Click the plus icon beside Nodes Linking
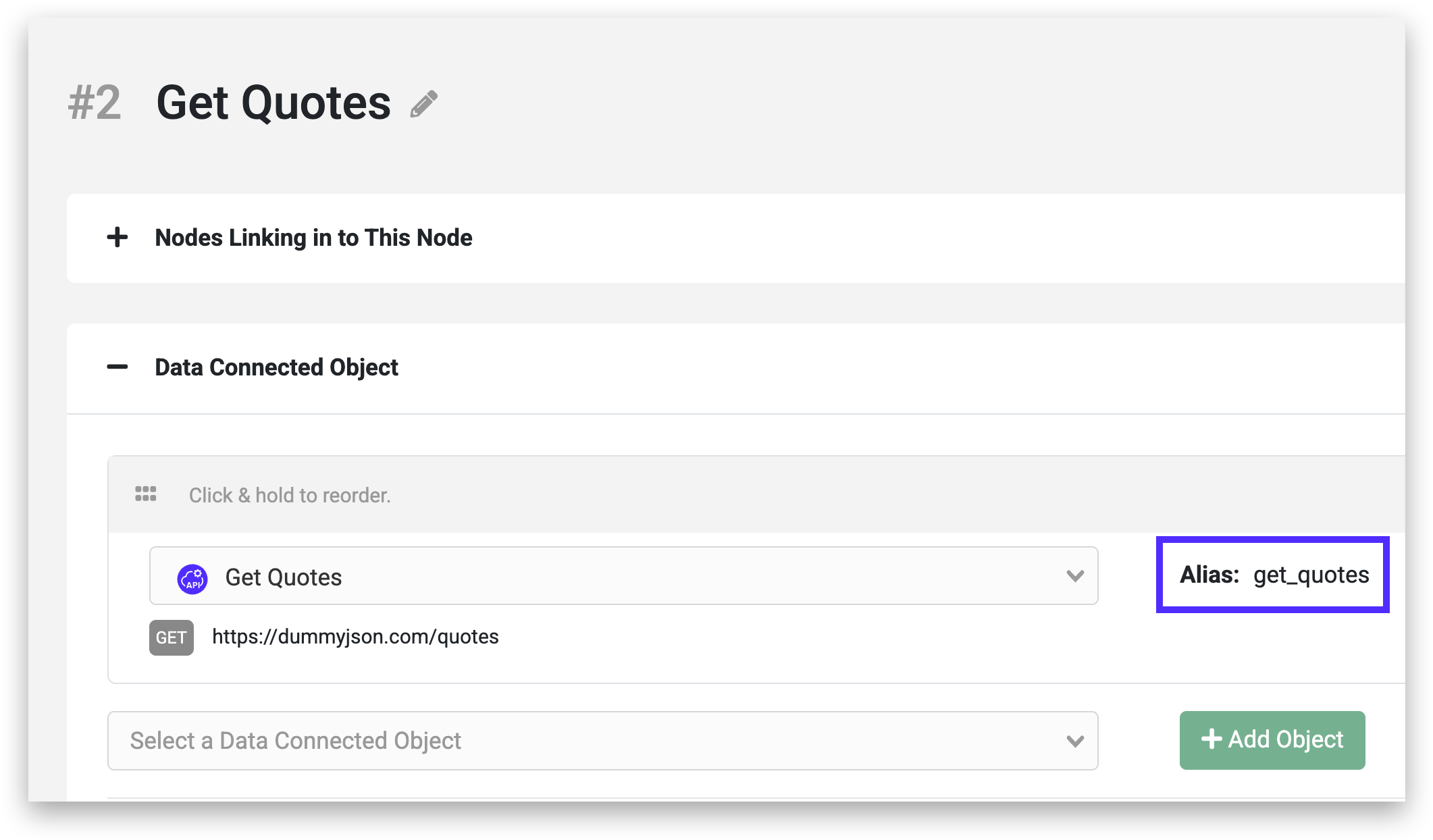Viewport: 1433px width, 840px height. tap(118, 237)
